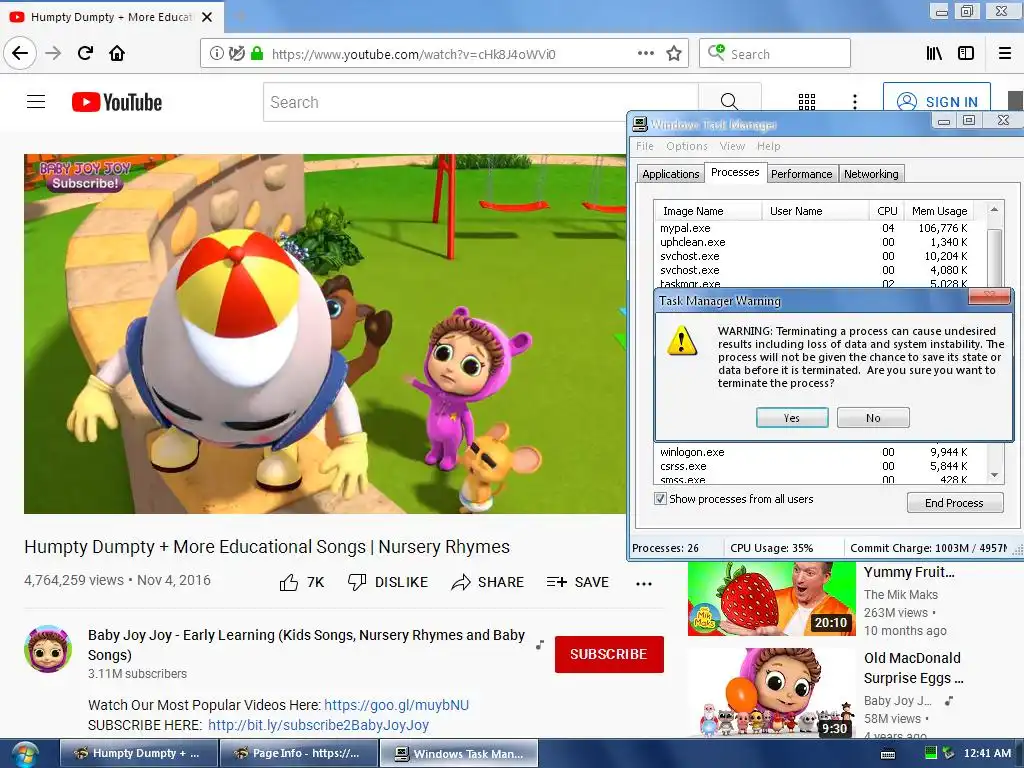Sort processes by Mem Usage column

pos(939,211)
